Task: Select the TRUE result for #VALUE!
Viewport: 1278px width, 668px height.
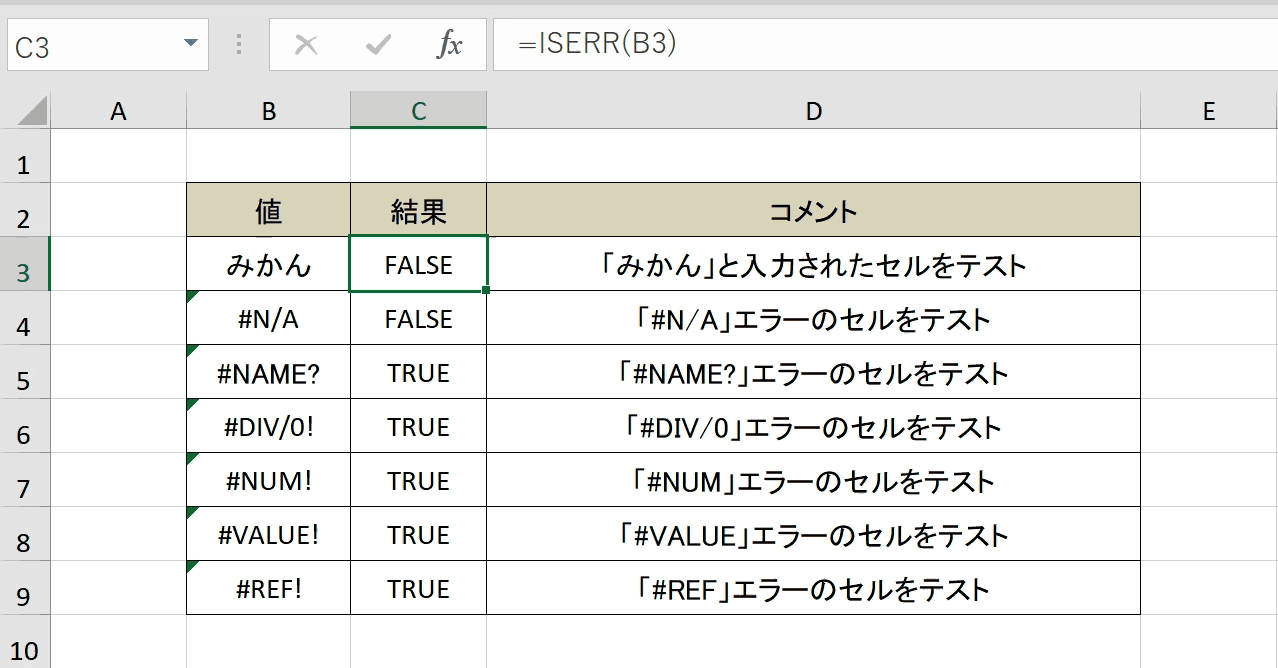Action: click(418, 534)
